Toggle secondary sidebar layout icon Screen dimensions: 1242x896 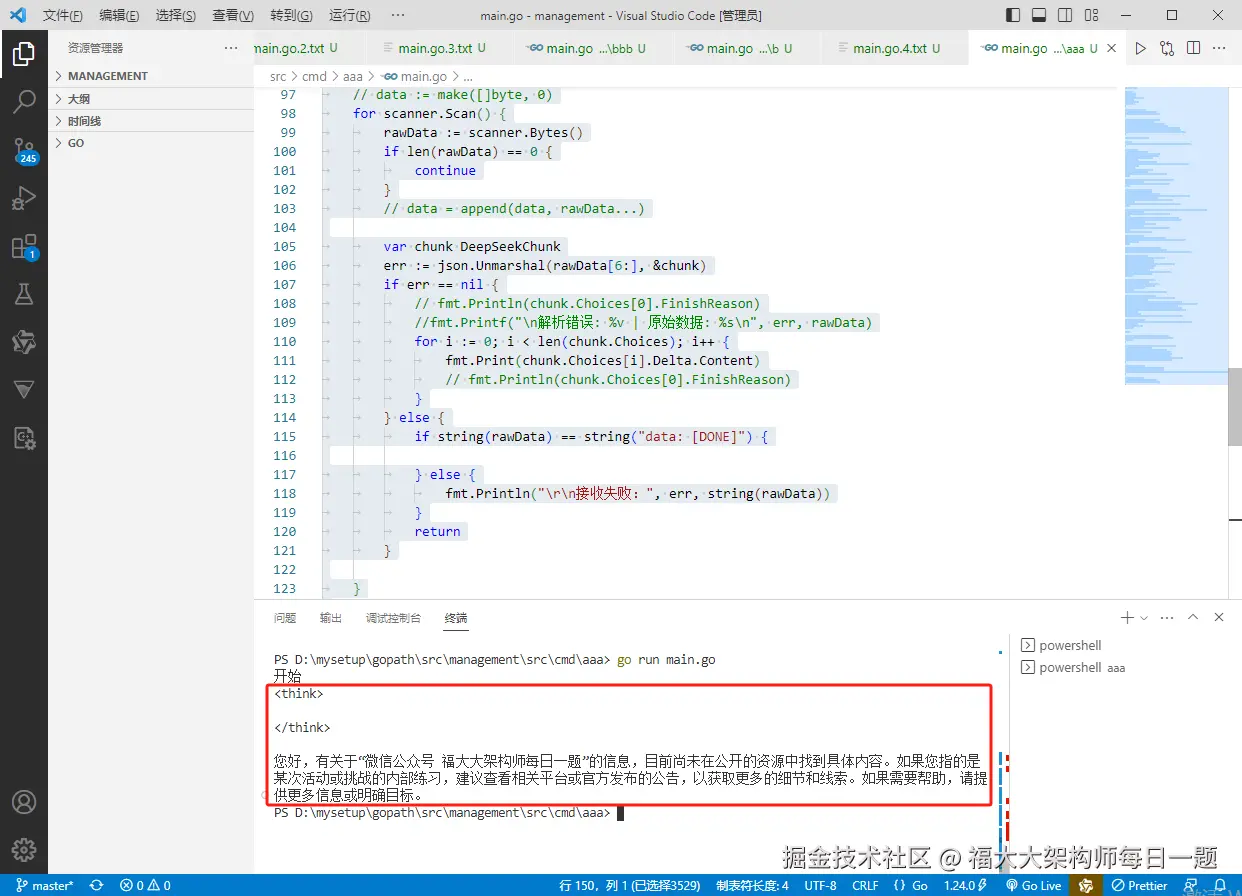pyautogui.click(x=1065, y=15)
